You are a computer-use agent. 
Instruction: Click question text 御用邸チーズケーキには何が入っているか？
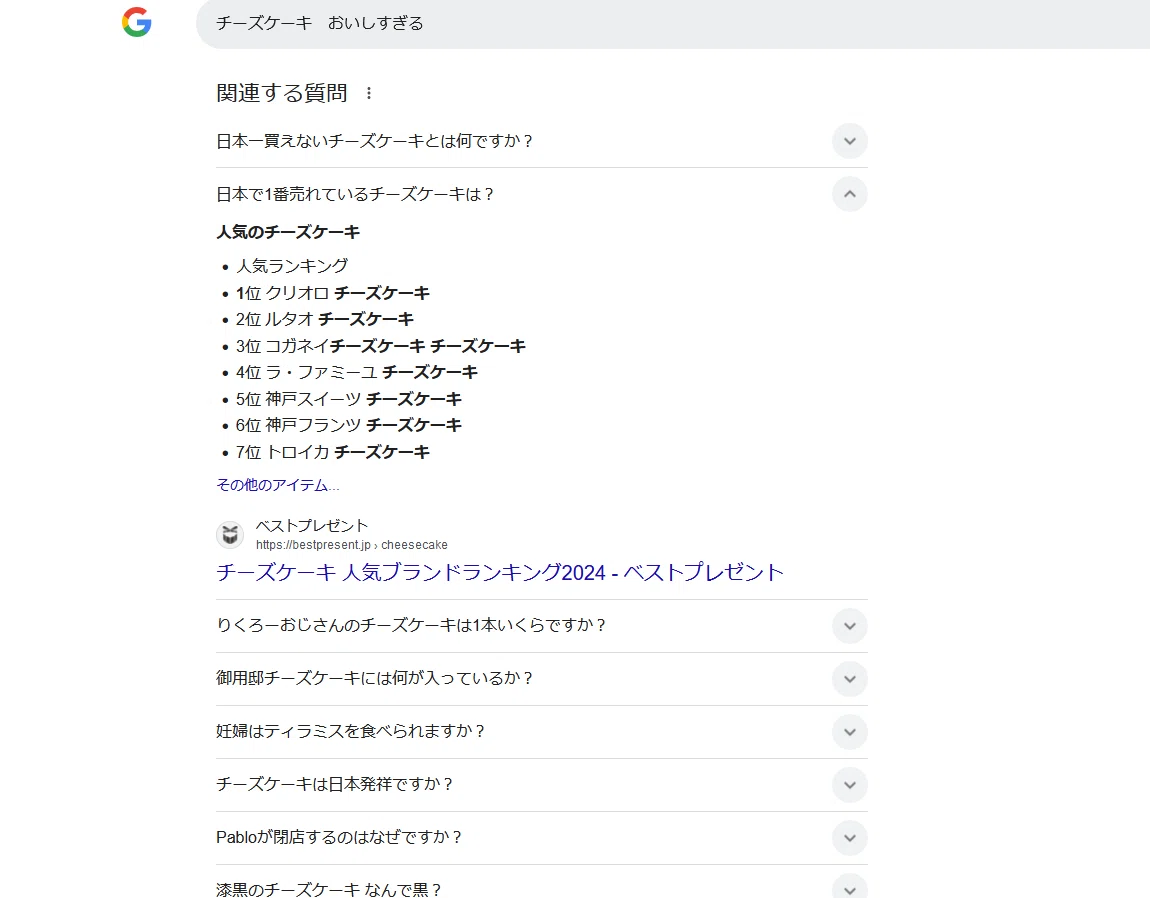click(x=374, y=678)
